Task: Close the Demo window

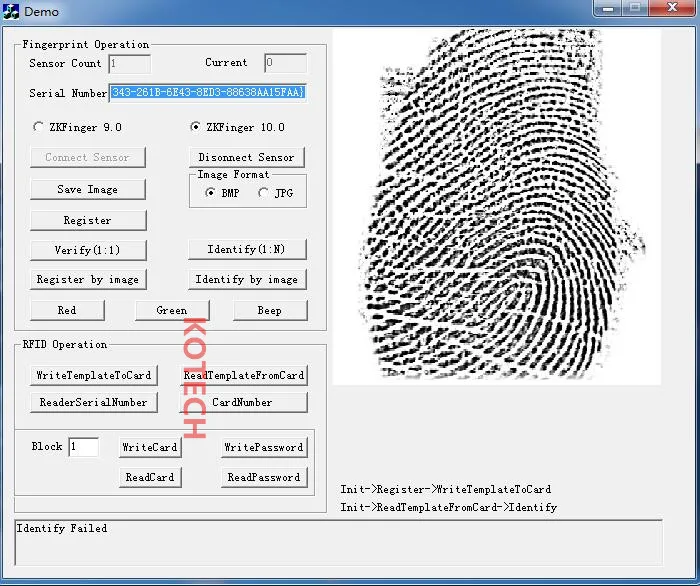Action: [672, 8]
